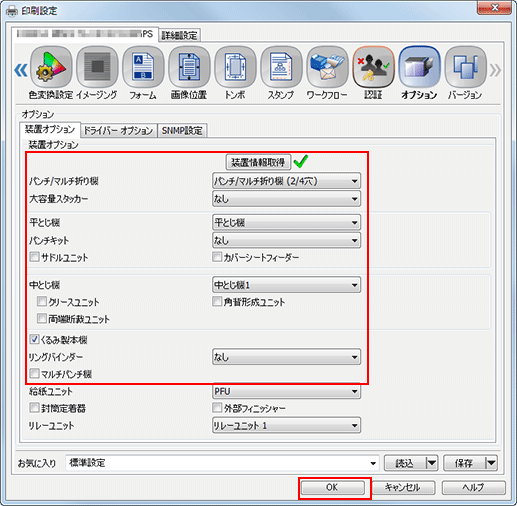Enable the マルチパンチ機 checkbox
The height and width of the screenshot is (506, 517).
[x=34, y=373]
